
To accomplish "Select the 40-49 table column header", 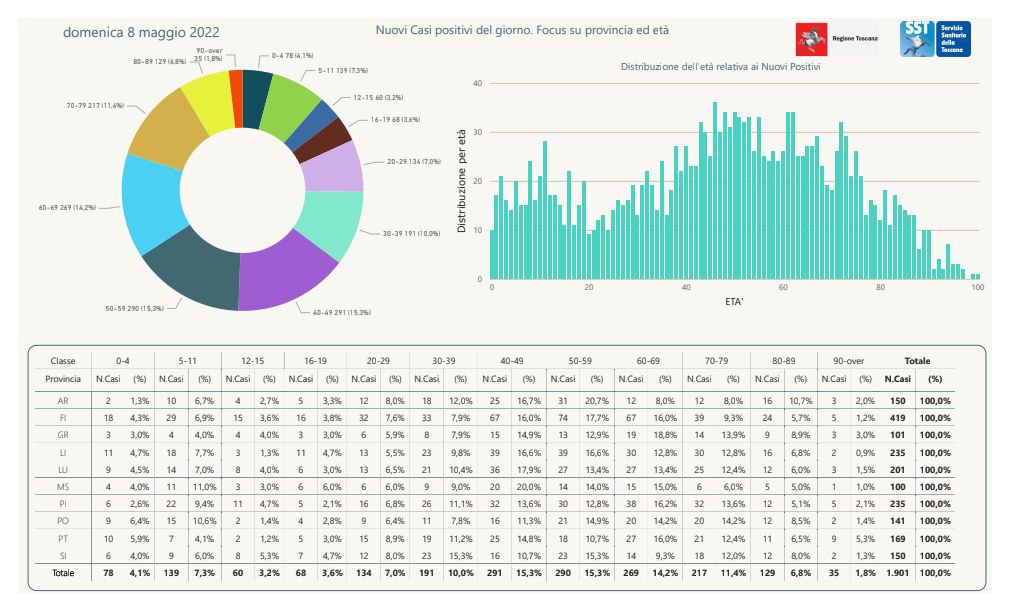I will point(511,360).
